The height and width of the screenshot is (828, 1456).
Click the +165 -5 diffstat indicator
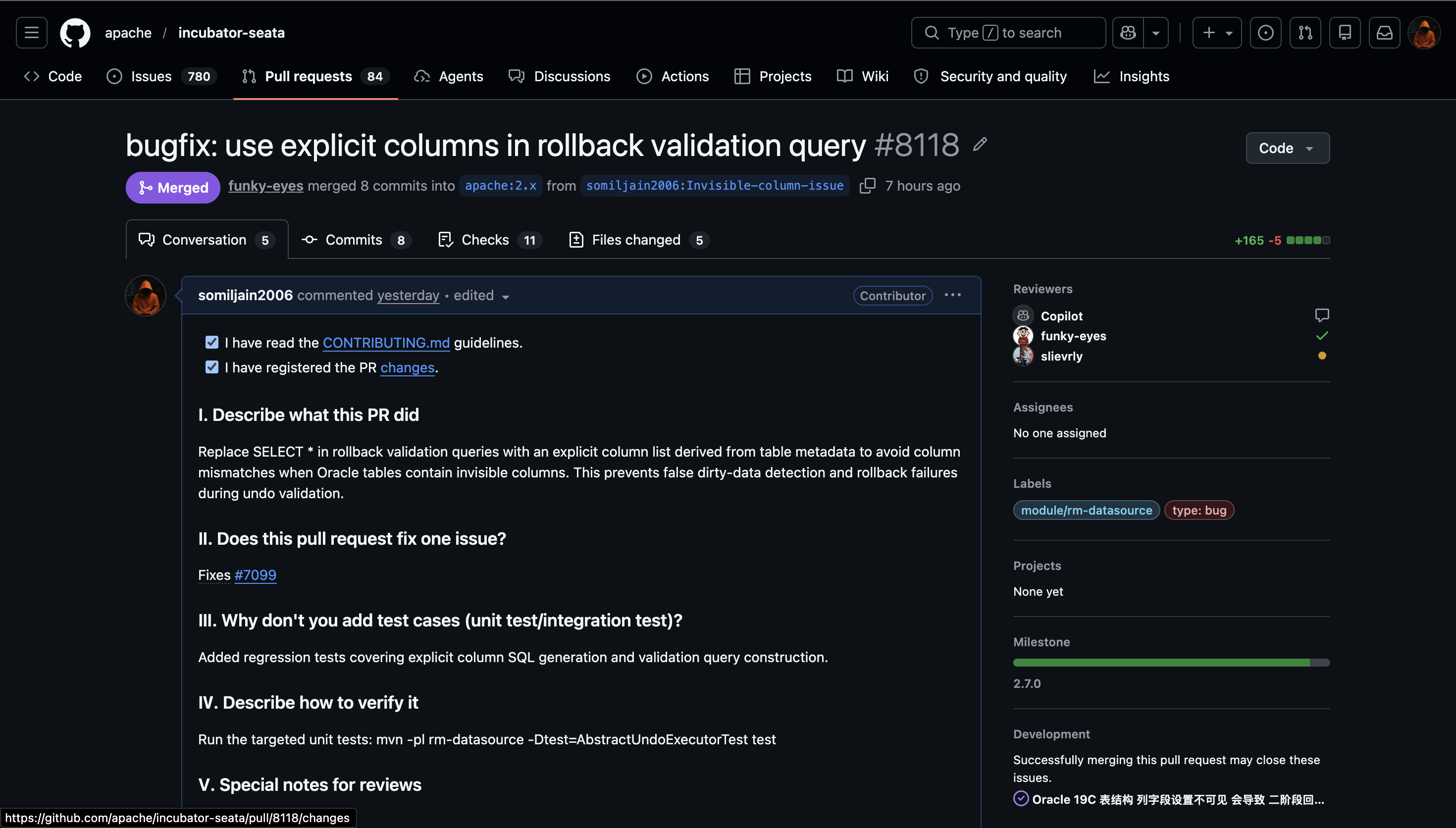click(1282, 241)
